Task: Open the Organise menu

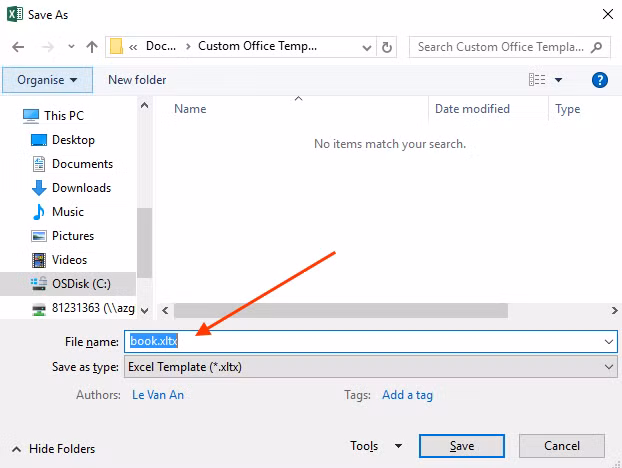Action: 47,80
